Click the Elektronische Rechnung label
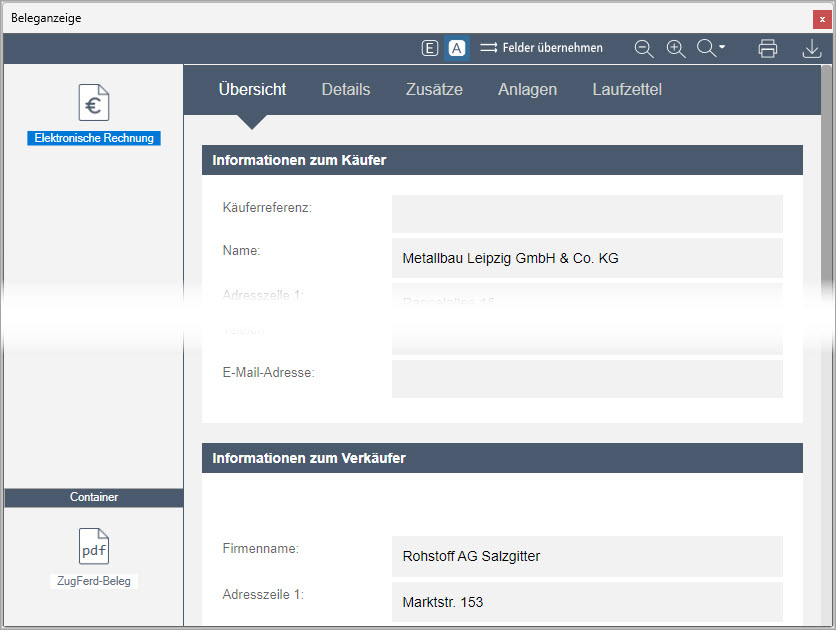The image size is (836, 630). tap(94, 138)
